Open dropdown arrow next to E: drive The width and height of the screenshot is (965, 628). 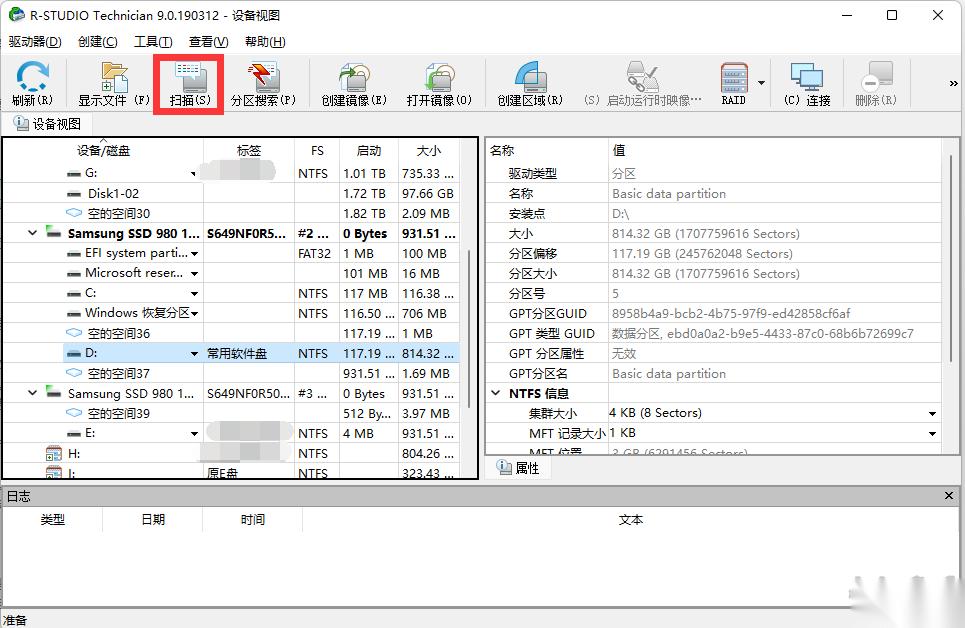pyautogui.click(x=194, y=433)
